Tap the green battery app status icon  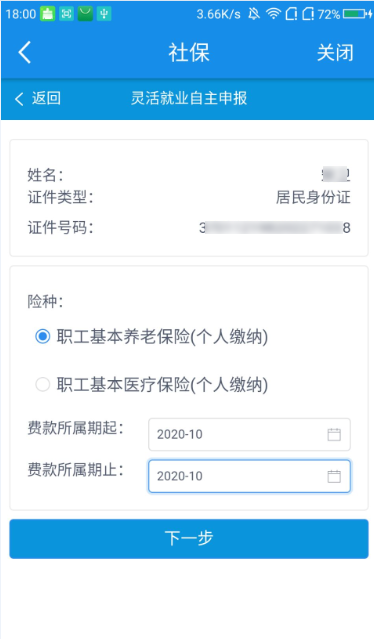point(47,14)
